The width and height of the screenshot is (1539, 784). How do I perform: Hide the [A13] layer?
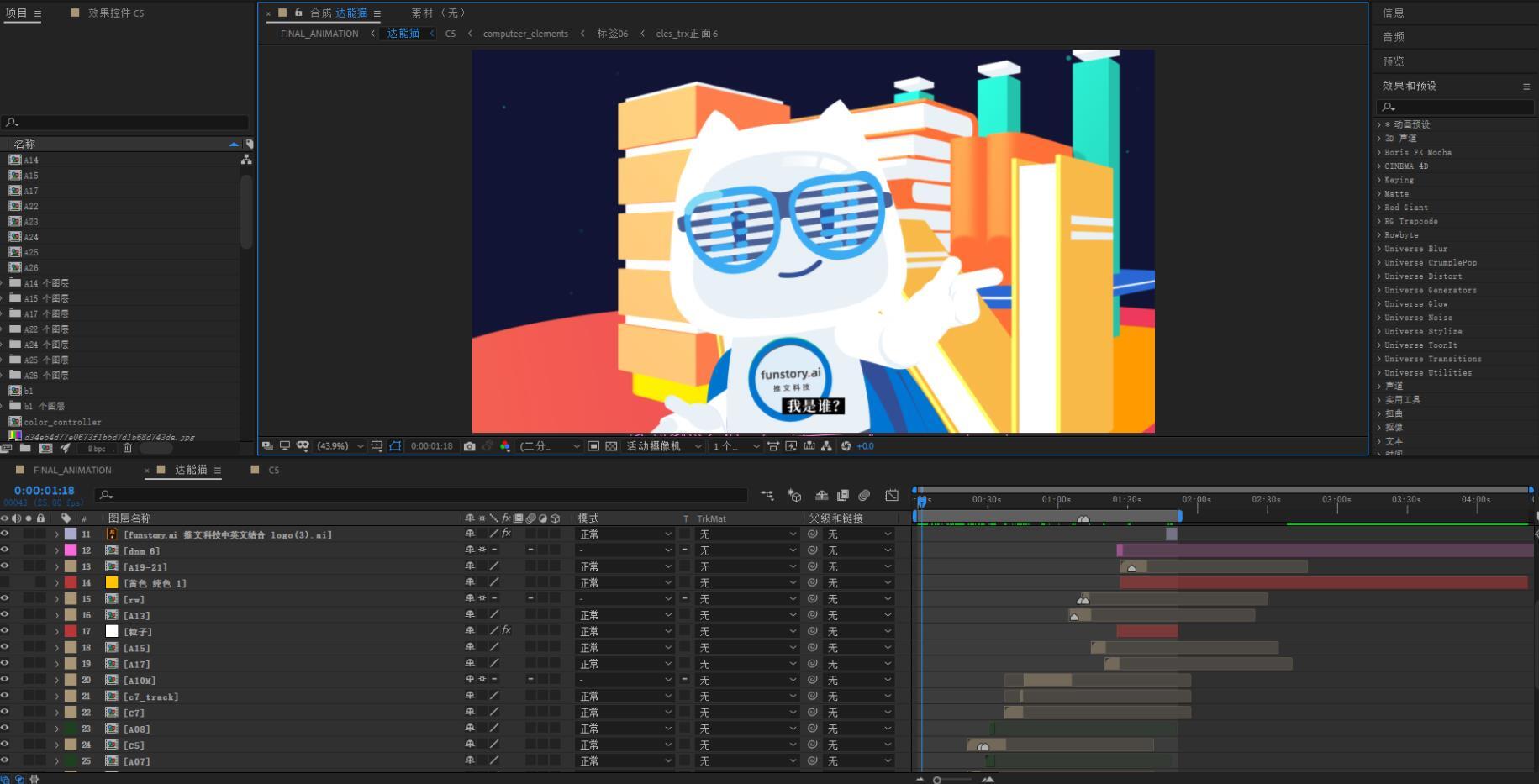(x=5, y=615)
